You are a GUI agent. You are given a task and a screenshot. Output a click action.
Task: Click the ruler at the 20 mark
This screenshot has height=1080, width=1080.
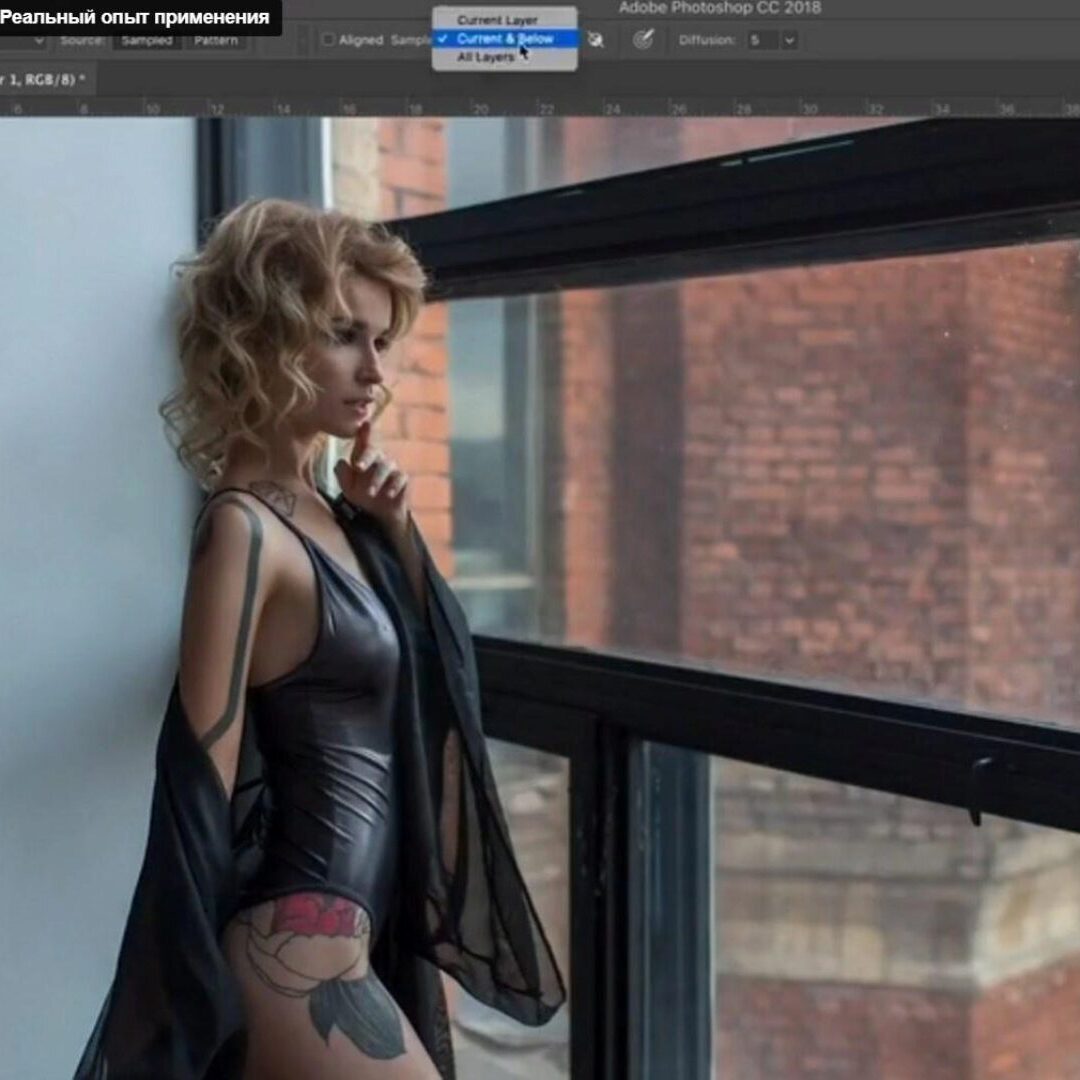480,108
